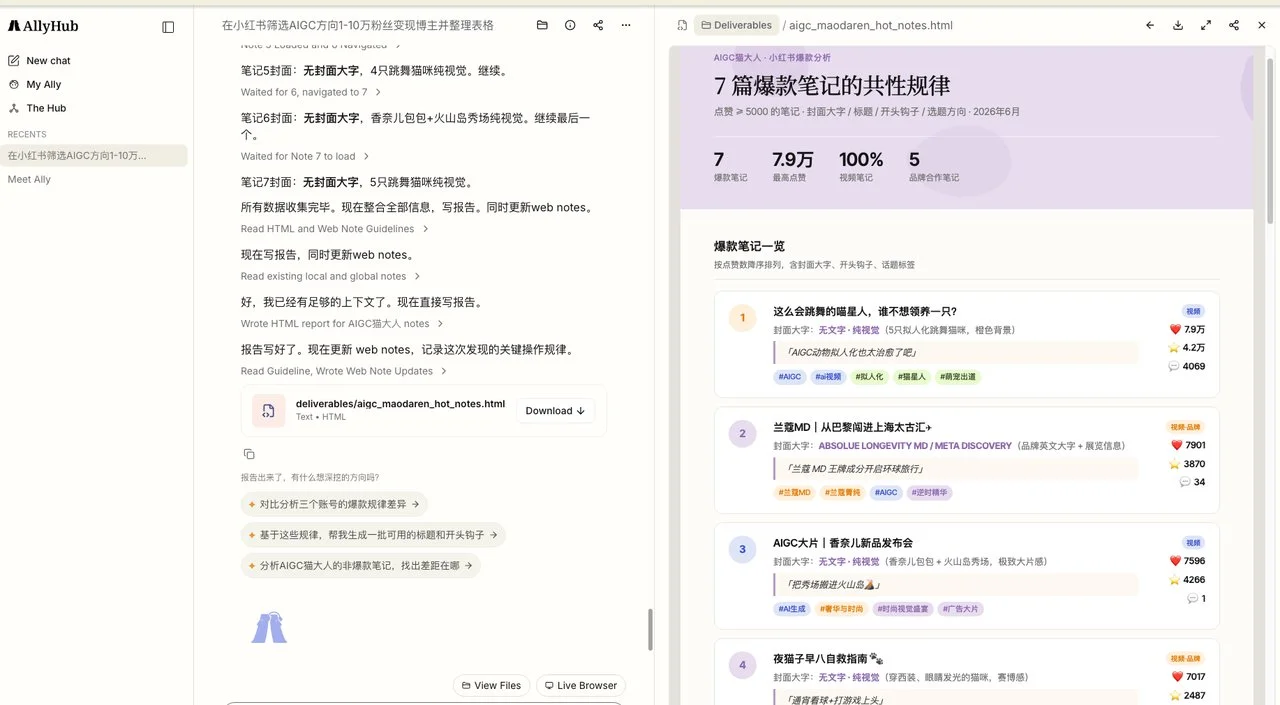Show chat info icon
This screenshot has width=1280, height=705.
pyautogui.click(x=570, y=25)
